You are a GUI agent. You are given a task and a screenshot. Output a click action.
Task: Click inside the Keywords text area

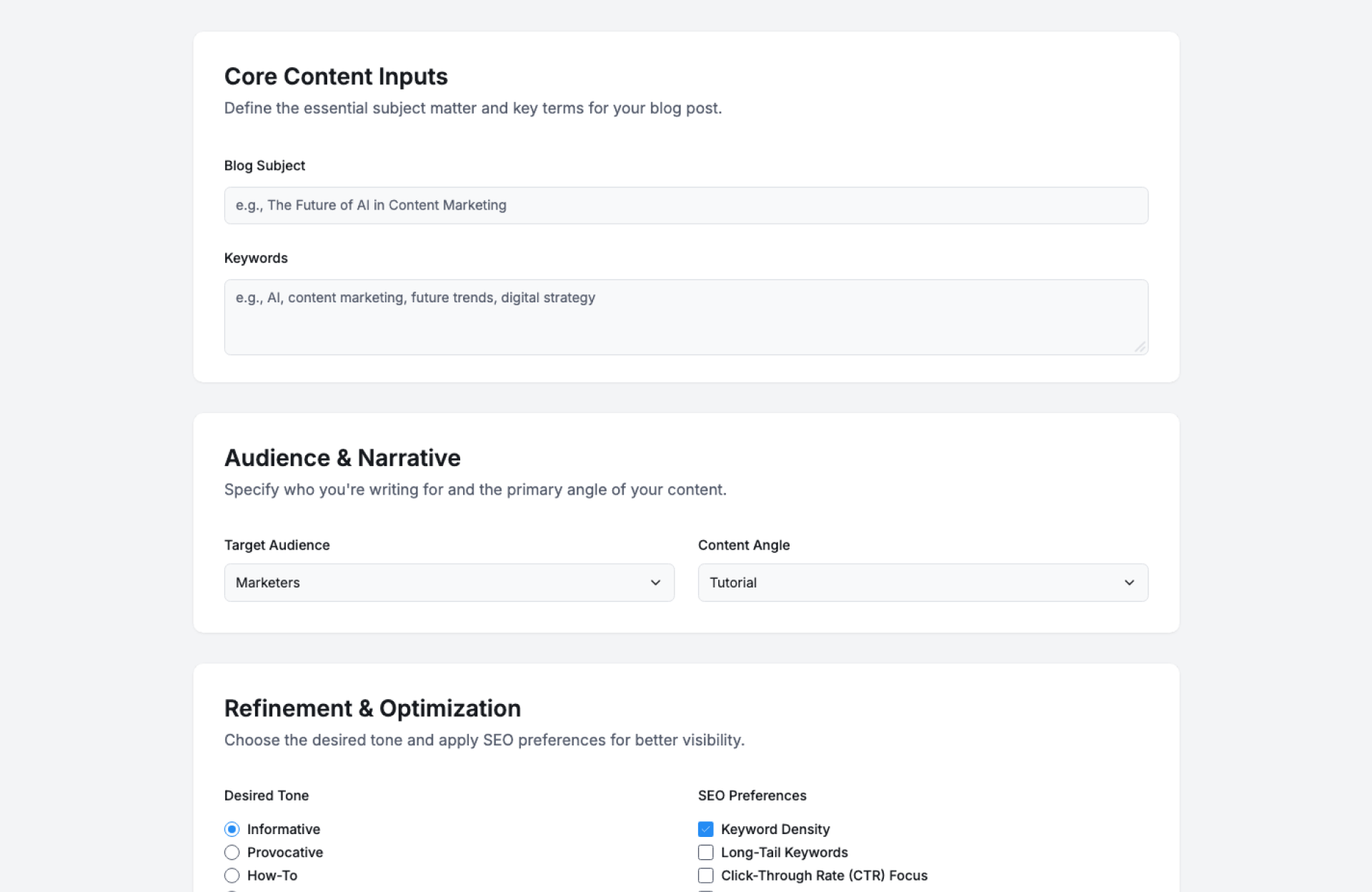tap(685, 317)
